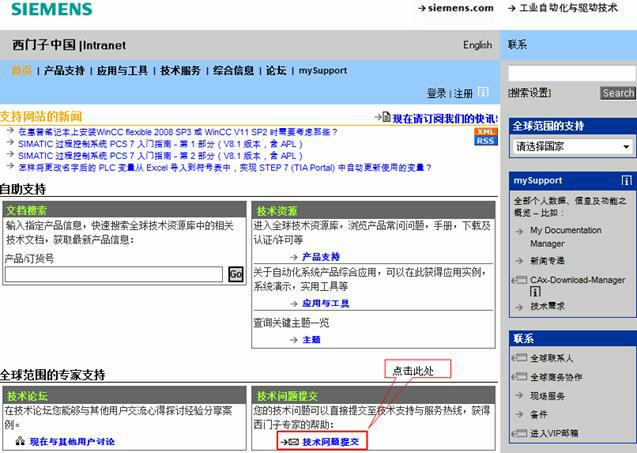Click 登录 login link

click(436, 93)
